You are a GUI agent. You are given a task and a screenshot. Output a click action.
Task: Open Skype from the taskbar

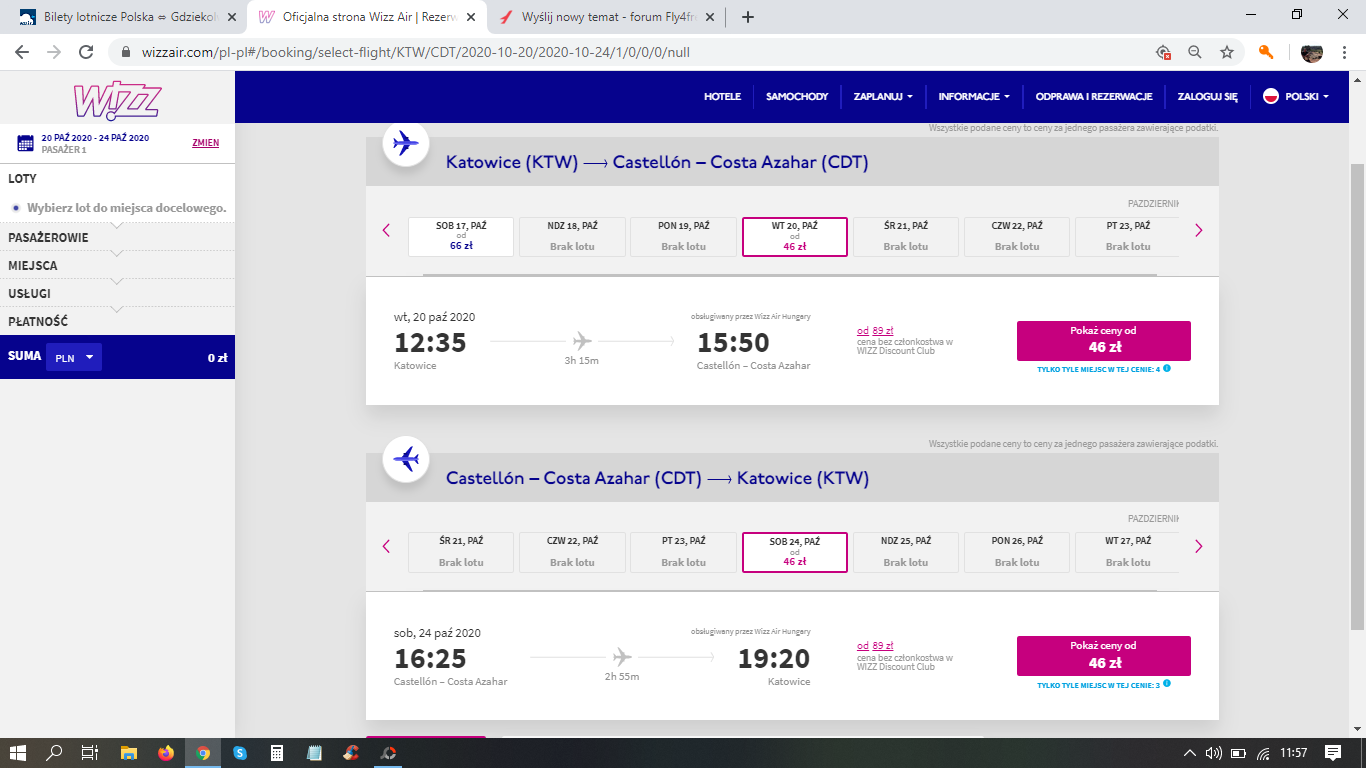tap(240, 752)
